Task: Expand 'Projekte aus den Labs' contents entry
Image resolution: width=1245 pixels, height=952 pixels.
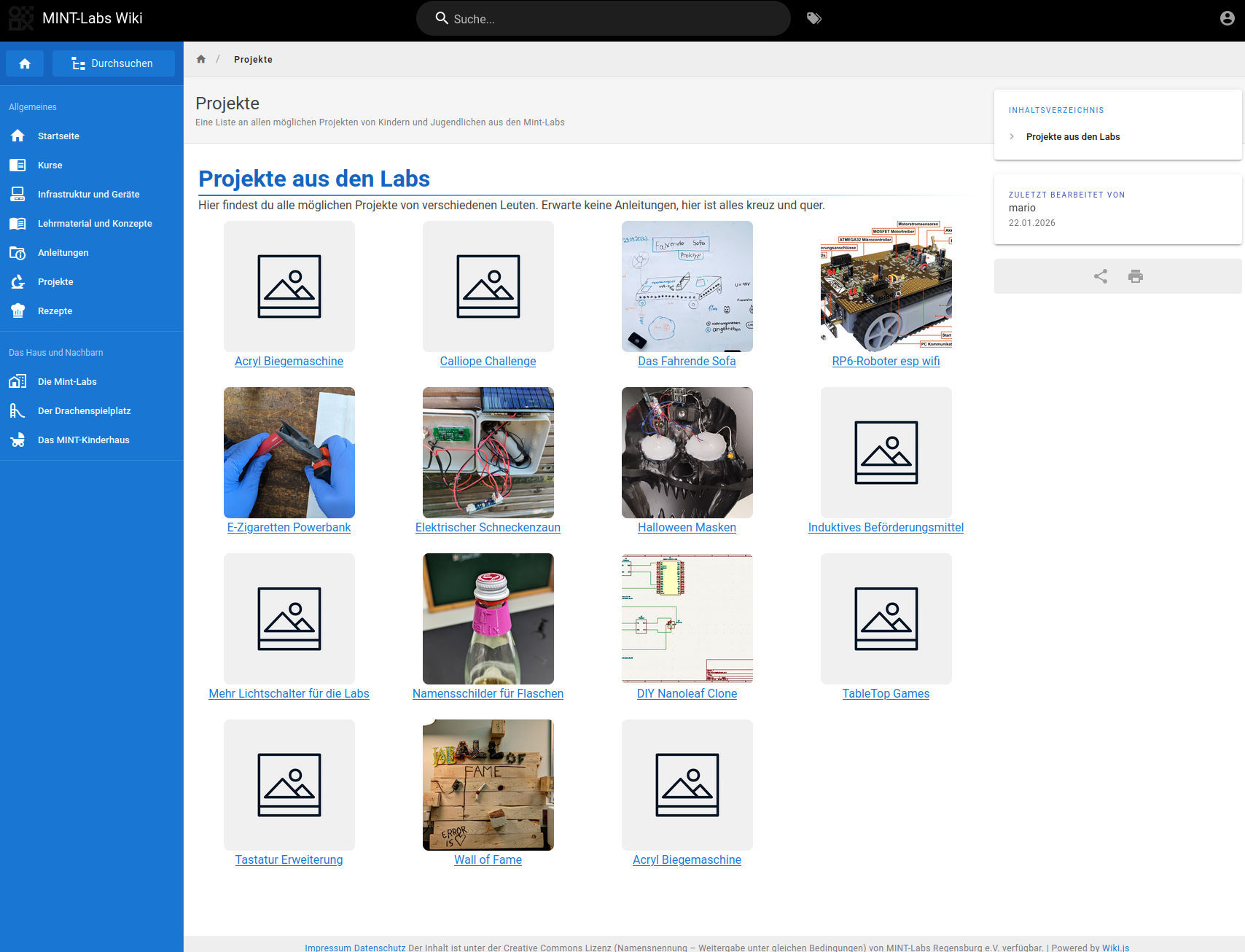Action: [1072, 137]
